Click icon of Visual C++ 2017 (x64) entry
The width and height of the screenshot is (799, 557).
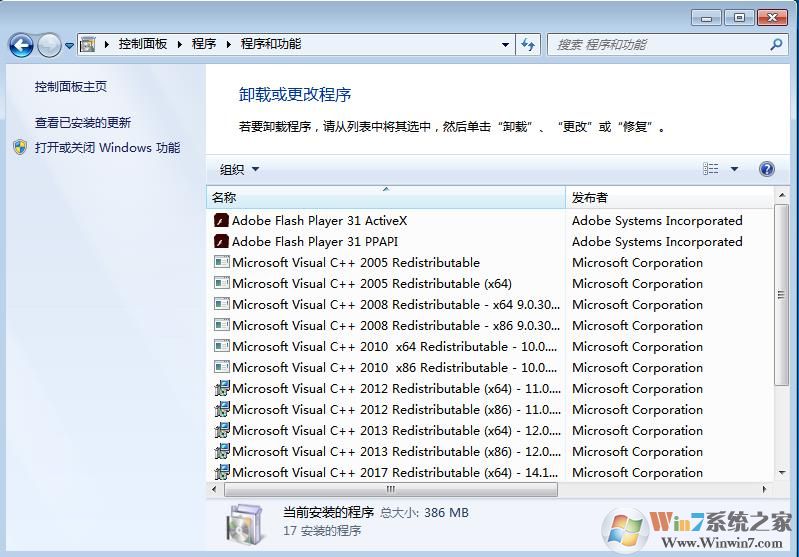pyautogui.click(x=222, y=472)
